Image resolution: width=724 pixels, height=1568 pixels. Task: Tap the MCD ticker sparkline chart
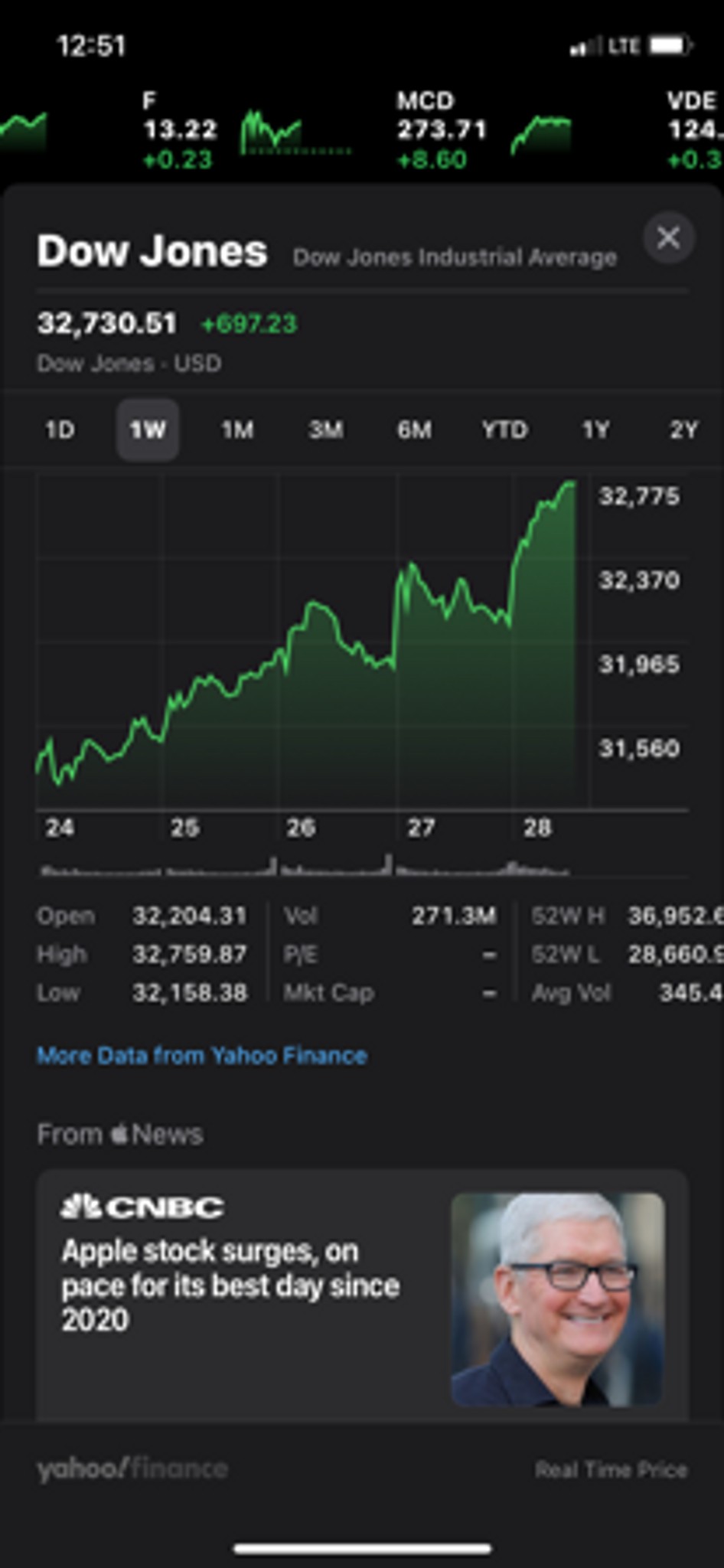(540, 134)
